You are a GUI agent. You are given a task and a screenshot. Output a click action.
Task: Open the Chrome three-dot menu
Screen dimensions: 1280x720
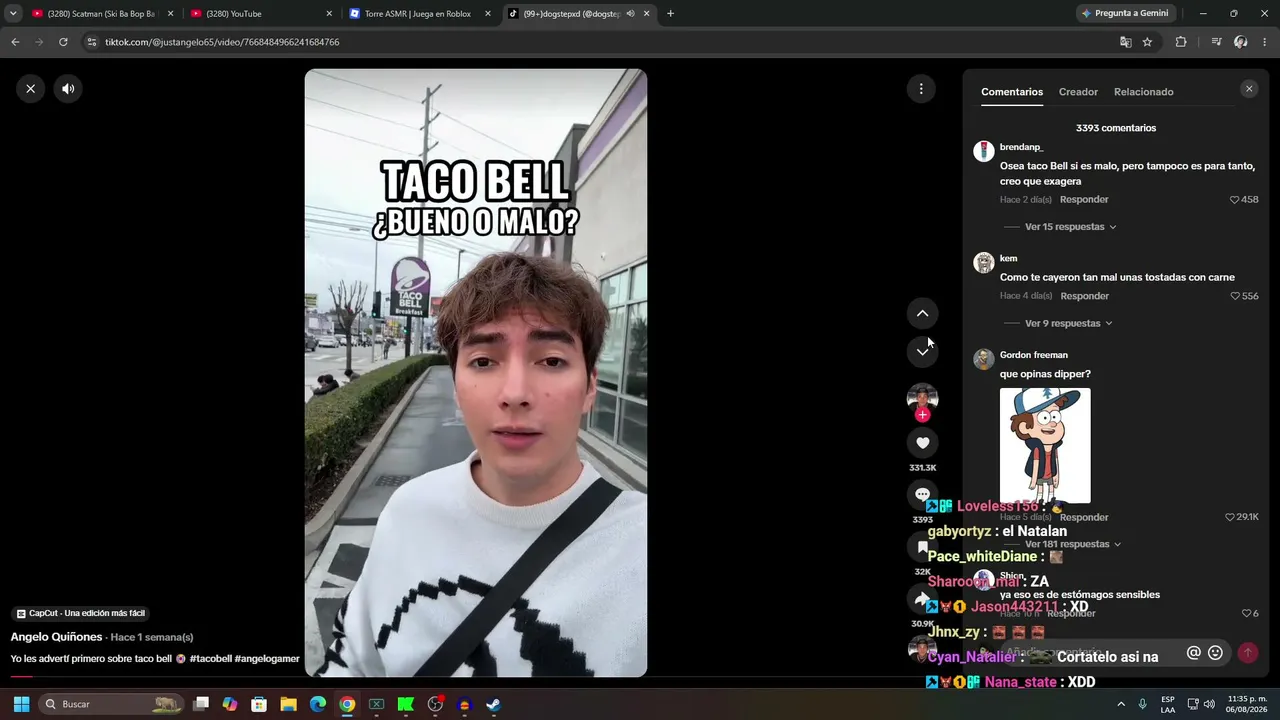[x=1265, y=42]
